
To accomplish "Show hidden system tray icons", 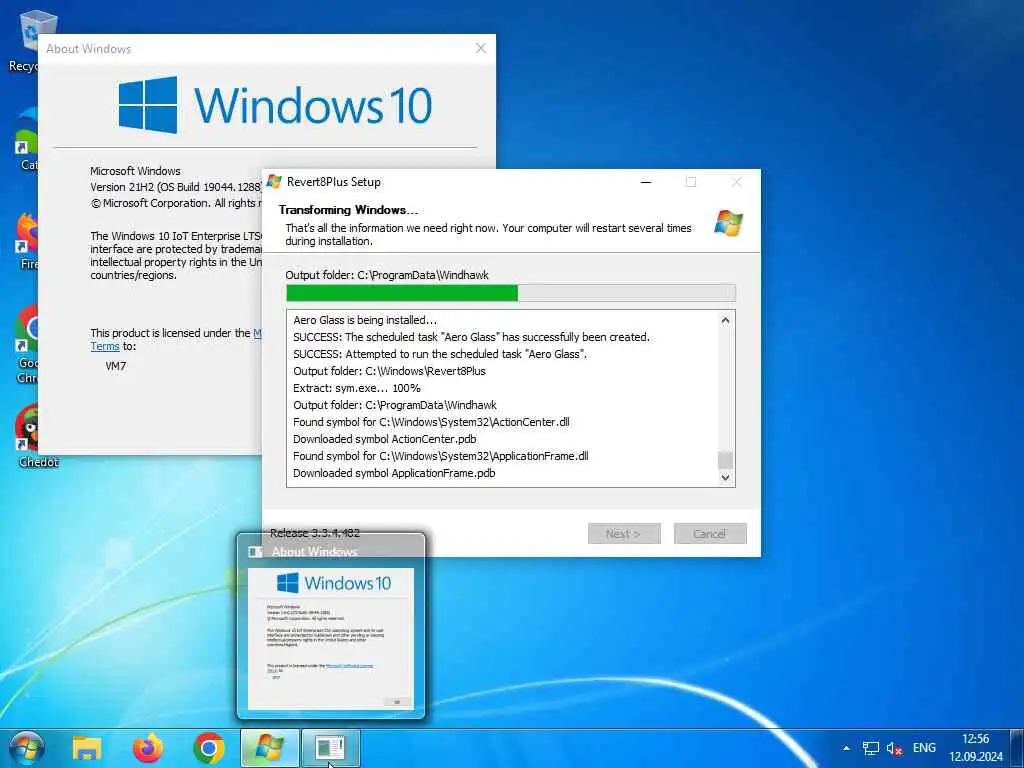I will (846, 748).
